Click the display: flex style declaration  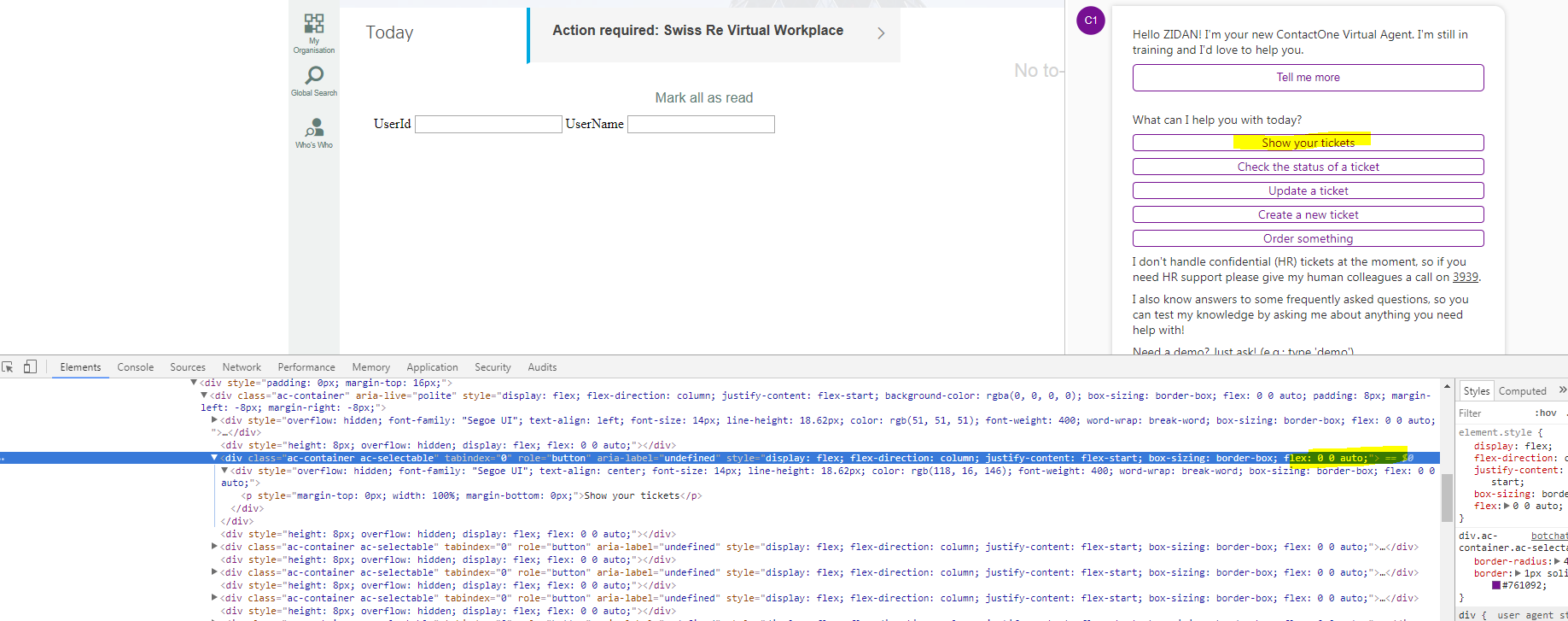(1513, 446)
